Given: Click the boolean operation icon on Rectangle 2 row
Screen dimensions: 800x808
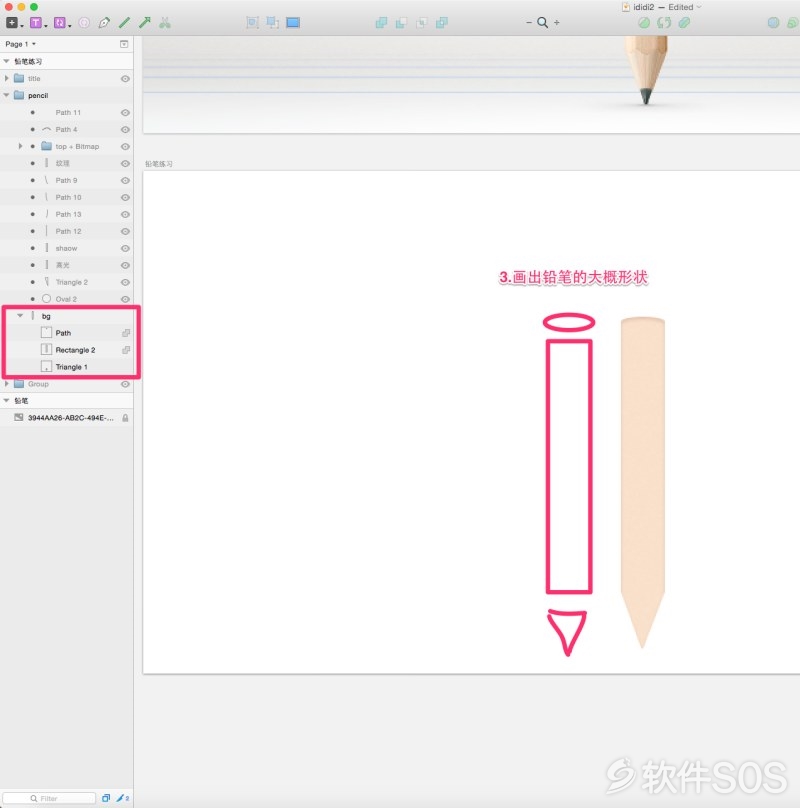Looking at the screenshot, I should (126, 350).
